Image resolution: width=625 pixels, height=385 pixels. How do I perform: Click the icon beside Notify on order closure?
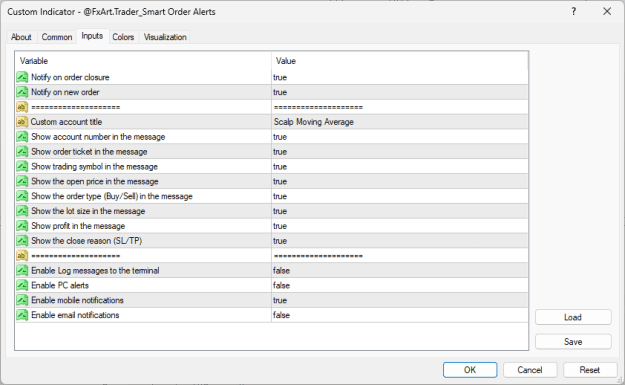(22, 77)
